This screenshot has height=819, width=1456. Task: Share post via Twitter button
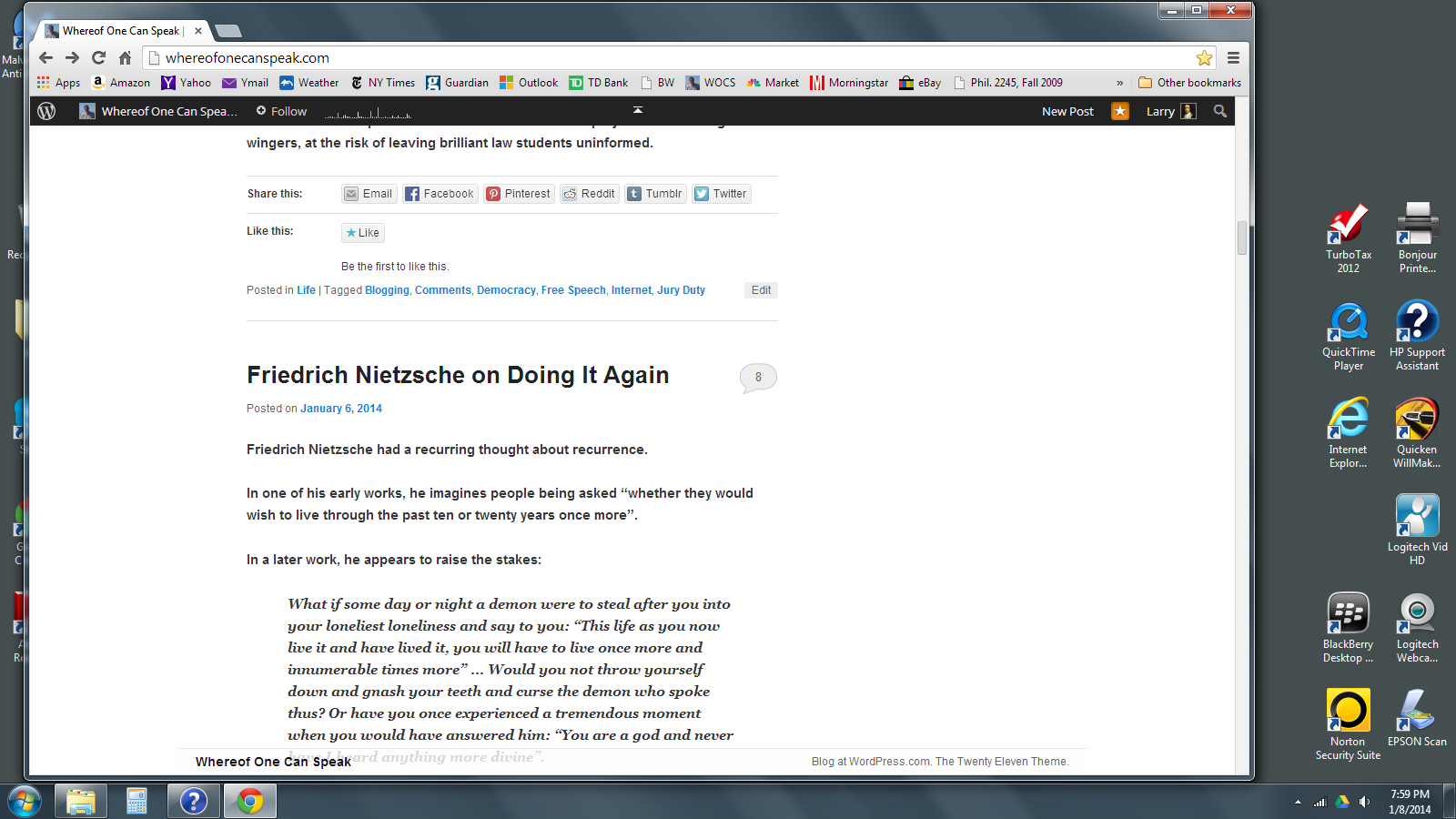coord(721,194)
